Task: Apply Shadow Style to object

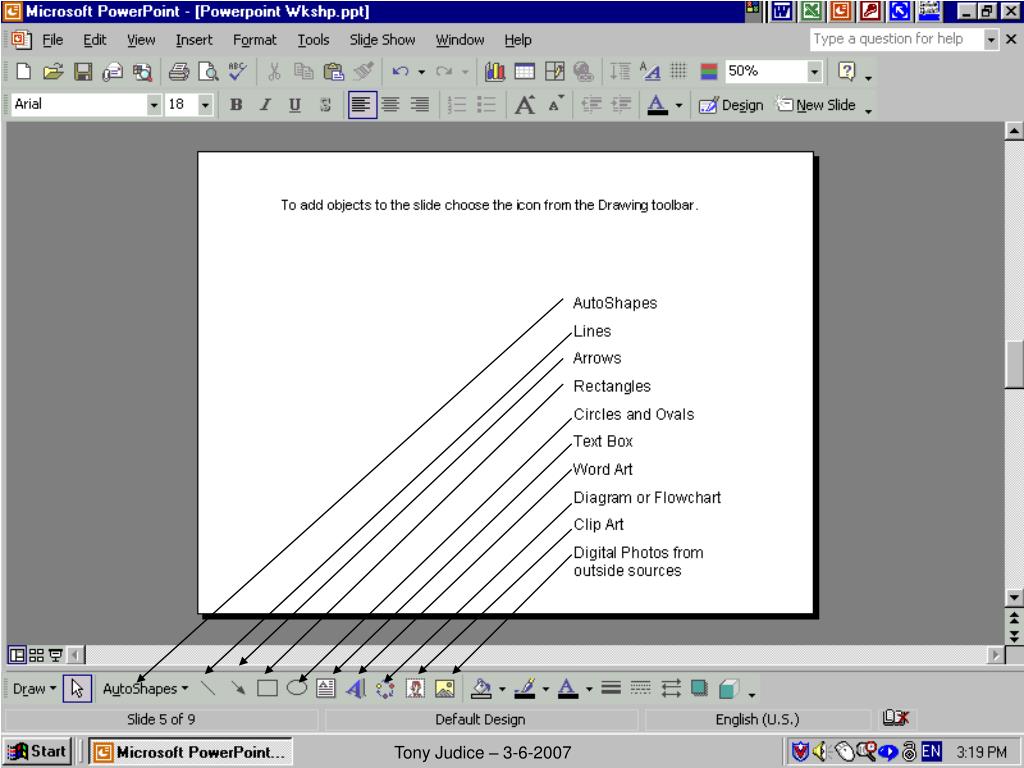Action: (700, 688)
